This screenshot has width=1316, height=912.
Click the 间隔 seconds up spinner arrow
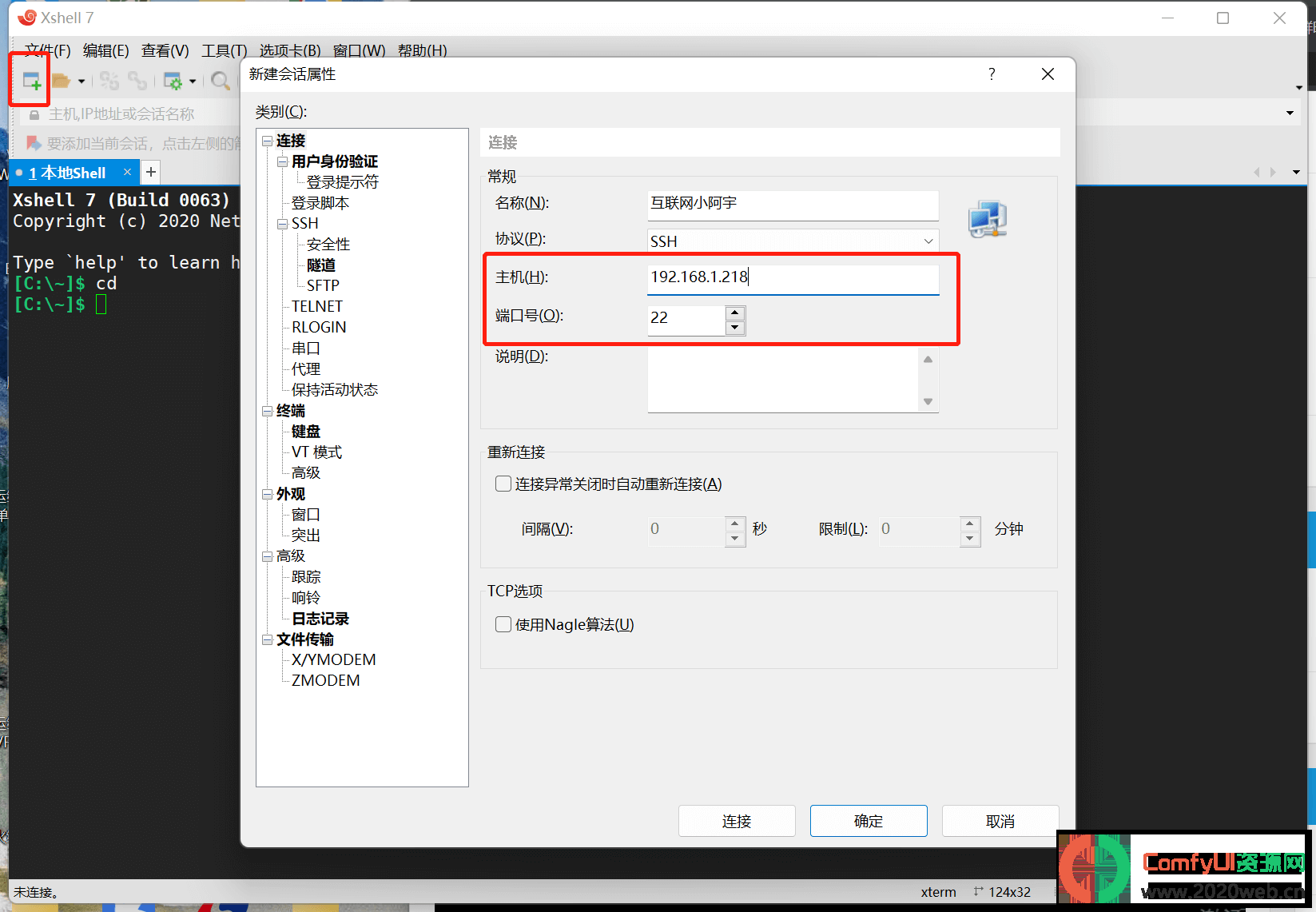point(735,523)
